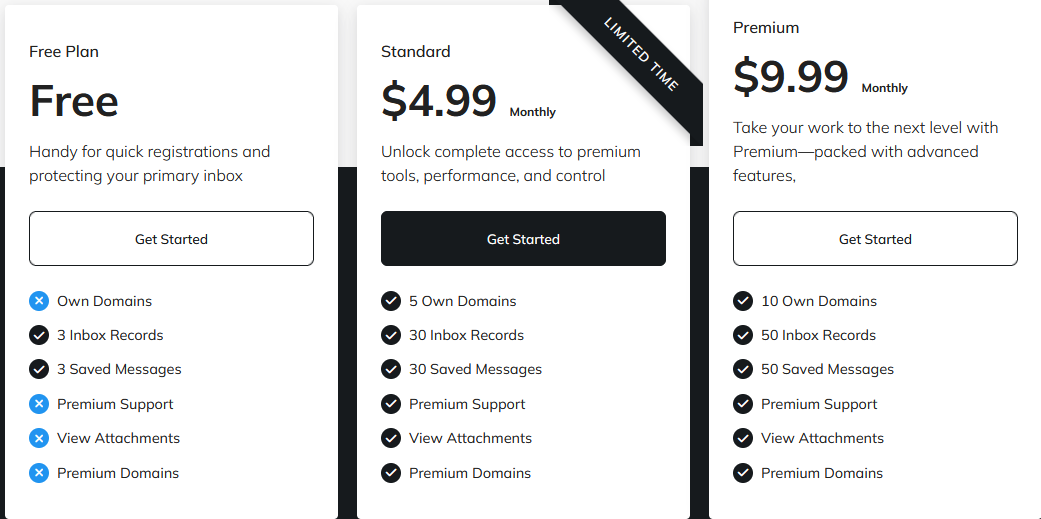Click the checkmark icon beside 5 Own Domains
The image size is (1041, 519).
tap(391, 301)
